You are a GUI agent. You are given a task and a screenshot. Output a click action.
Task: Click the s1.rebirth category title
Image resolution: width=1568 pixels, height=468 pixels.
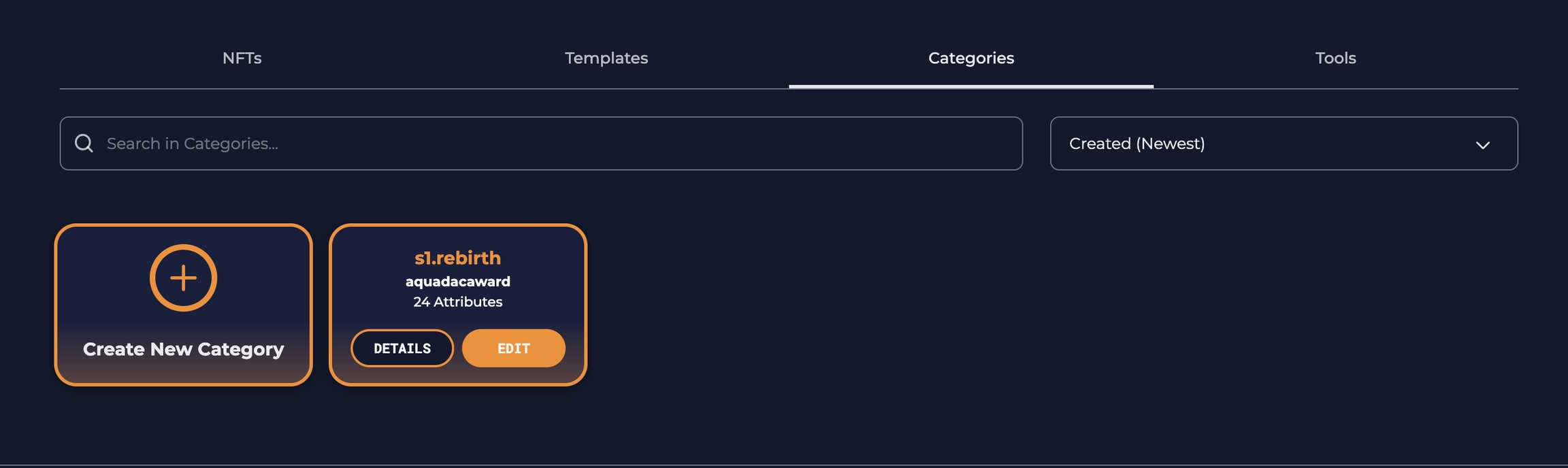[x=457, y=258]
